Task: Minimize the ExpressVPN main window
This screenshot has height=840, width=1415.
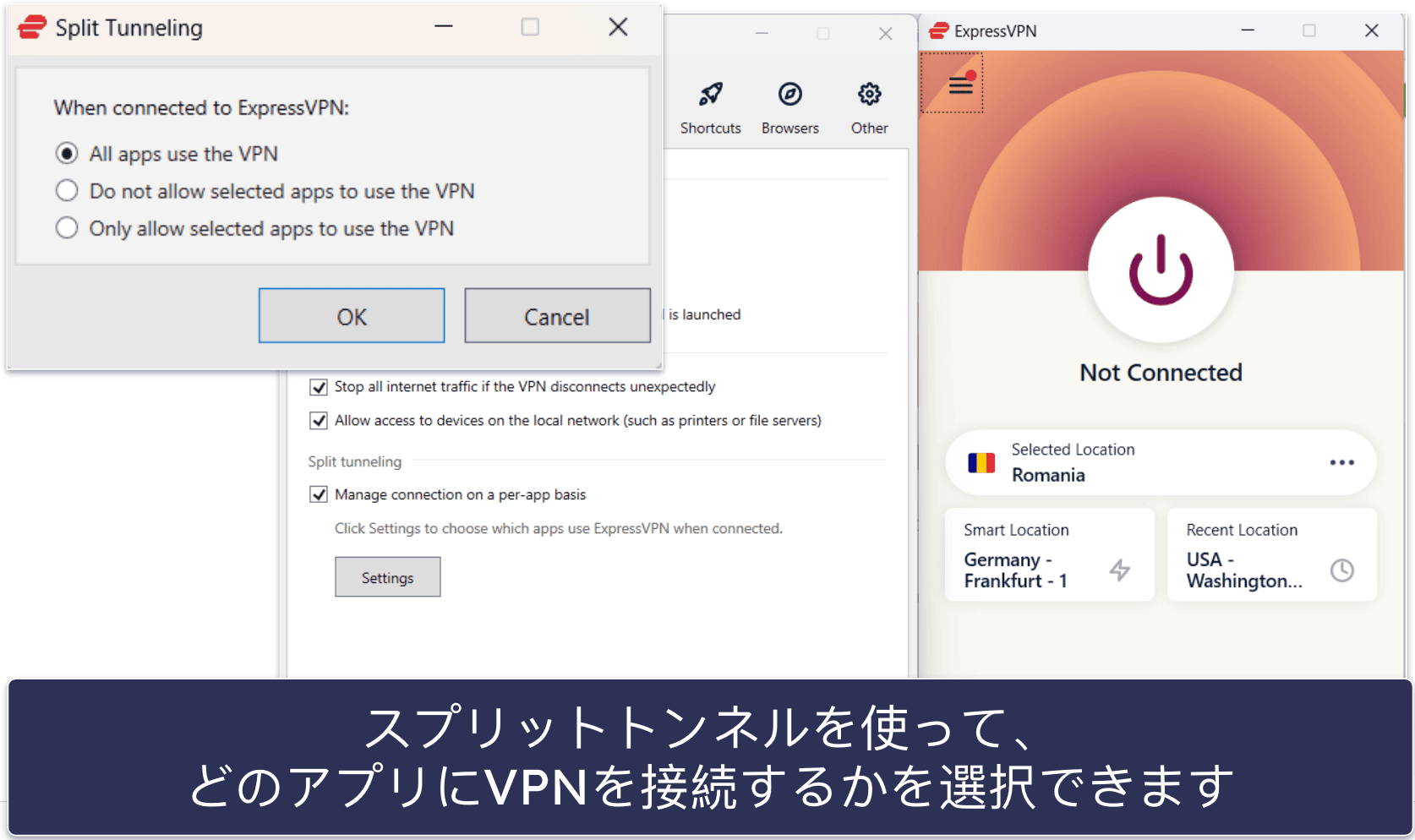Action: click(x=1248, y=30)
